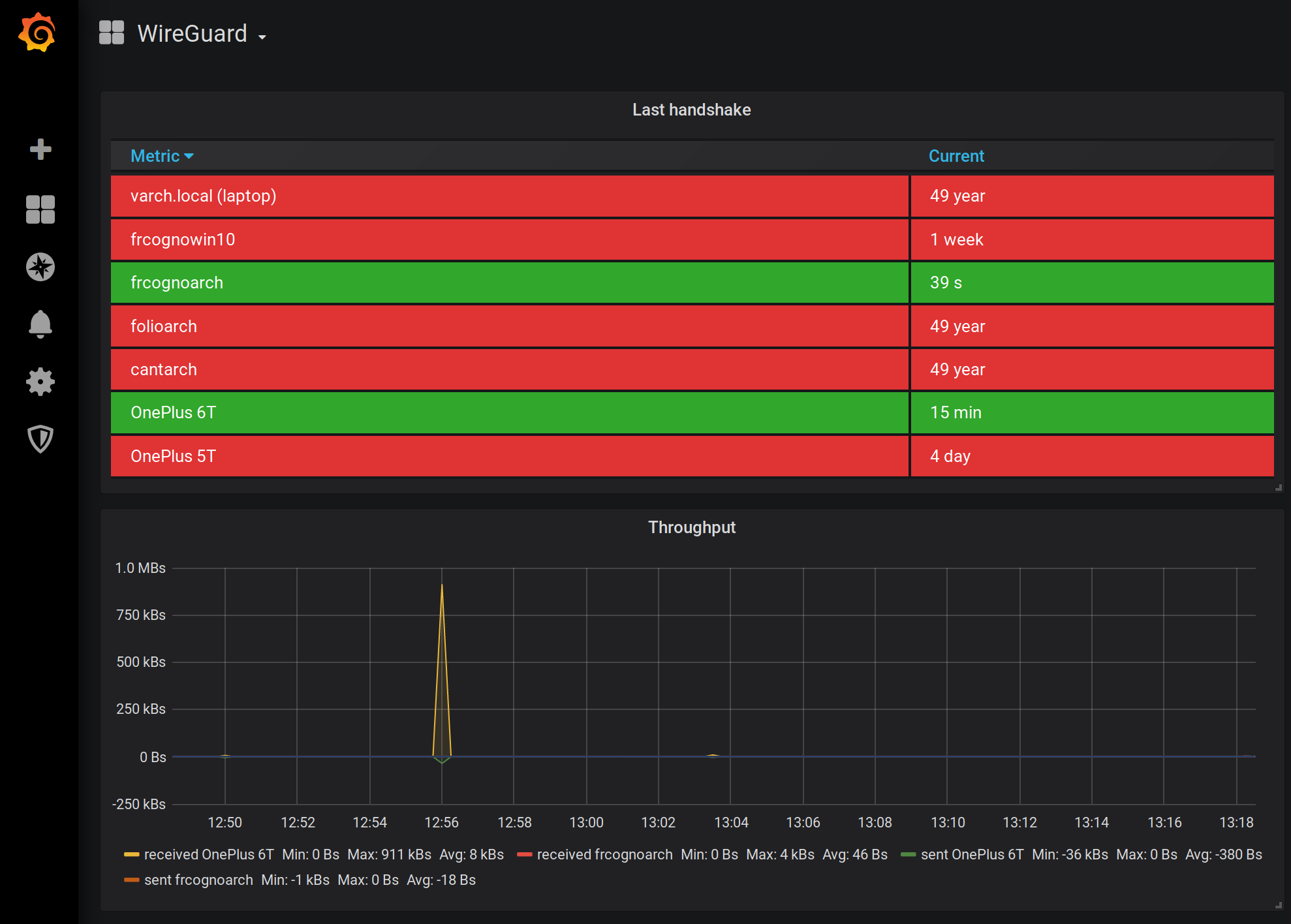Open the Throughput panel title menu
1291x924 pixels.
pos(691,527)
